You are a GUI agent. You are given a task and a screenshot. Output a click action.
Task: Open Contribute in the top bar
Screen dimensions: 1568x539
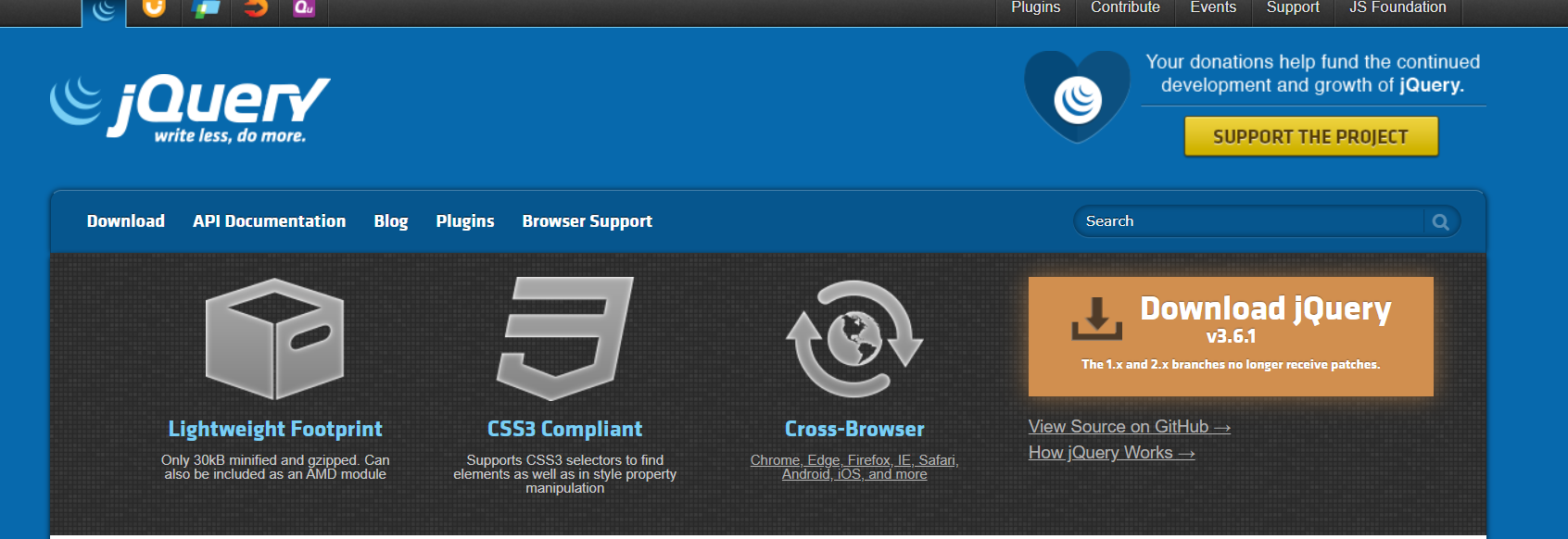1125,8
